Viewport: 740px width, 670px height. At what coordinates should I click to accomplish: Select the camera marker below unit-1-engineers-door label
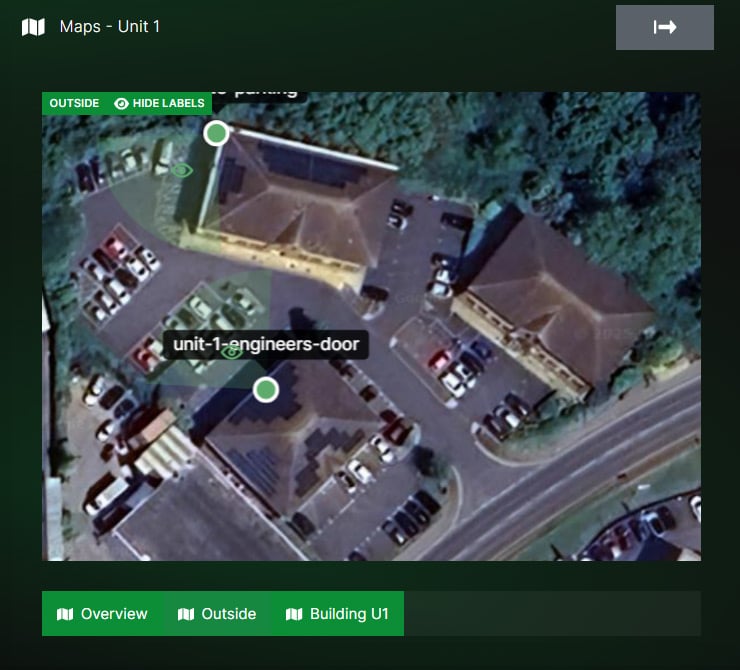click(x=266, y=390)
